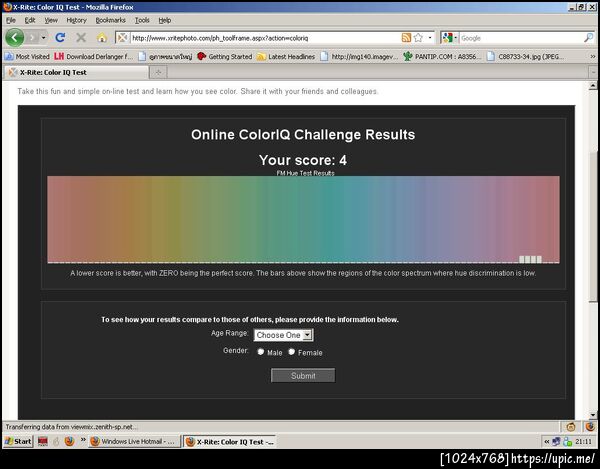The image size is (600, 469).
Task: Click the status bar transferring data text
Action: [72, 427]
